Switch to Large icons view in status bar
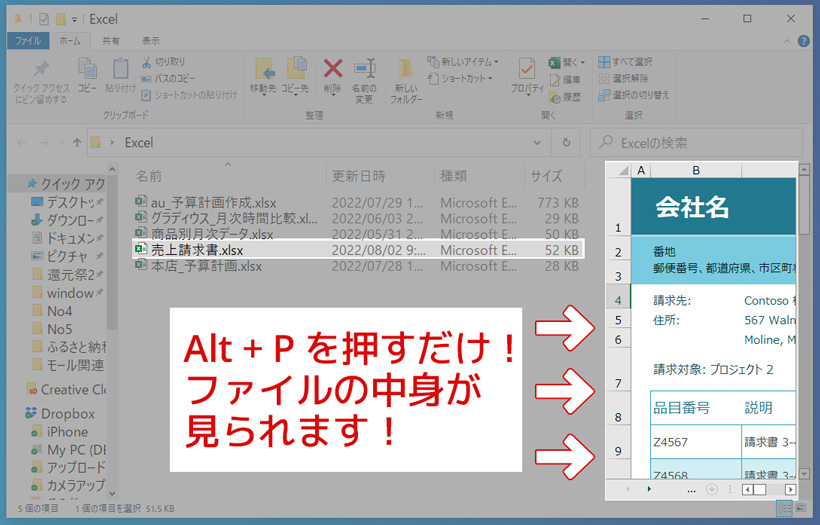 pos(801,508)
